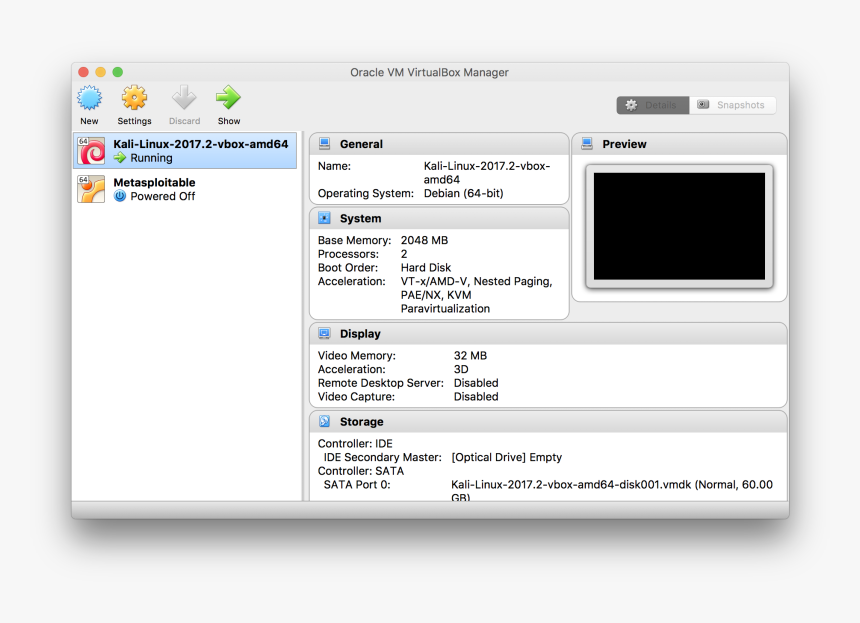Click the Storage section disk icon

(325, 421)
